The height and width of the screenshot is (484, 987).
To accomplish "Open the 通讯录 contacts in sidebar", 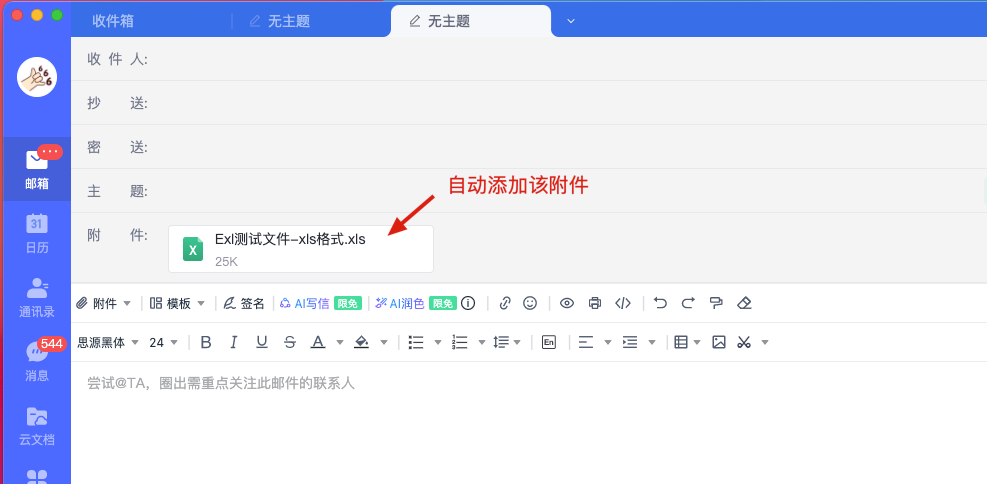I will point(37,297).
